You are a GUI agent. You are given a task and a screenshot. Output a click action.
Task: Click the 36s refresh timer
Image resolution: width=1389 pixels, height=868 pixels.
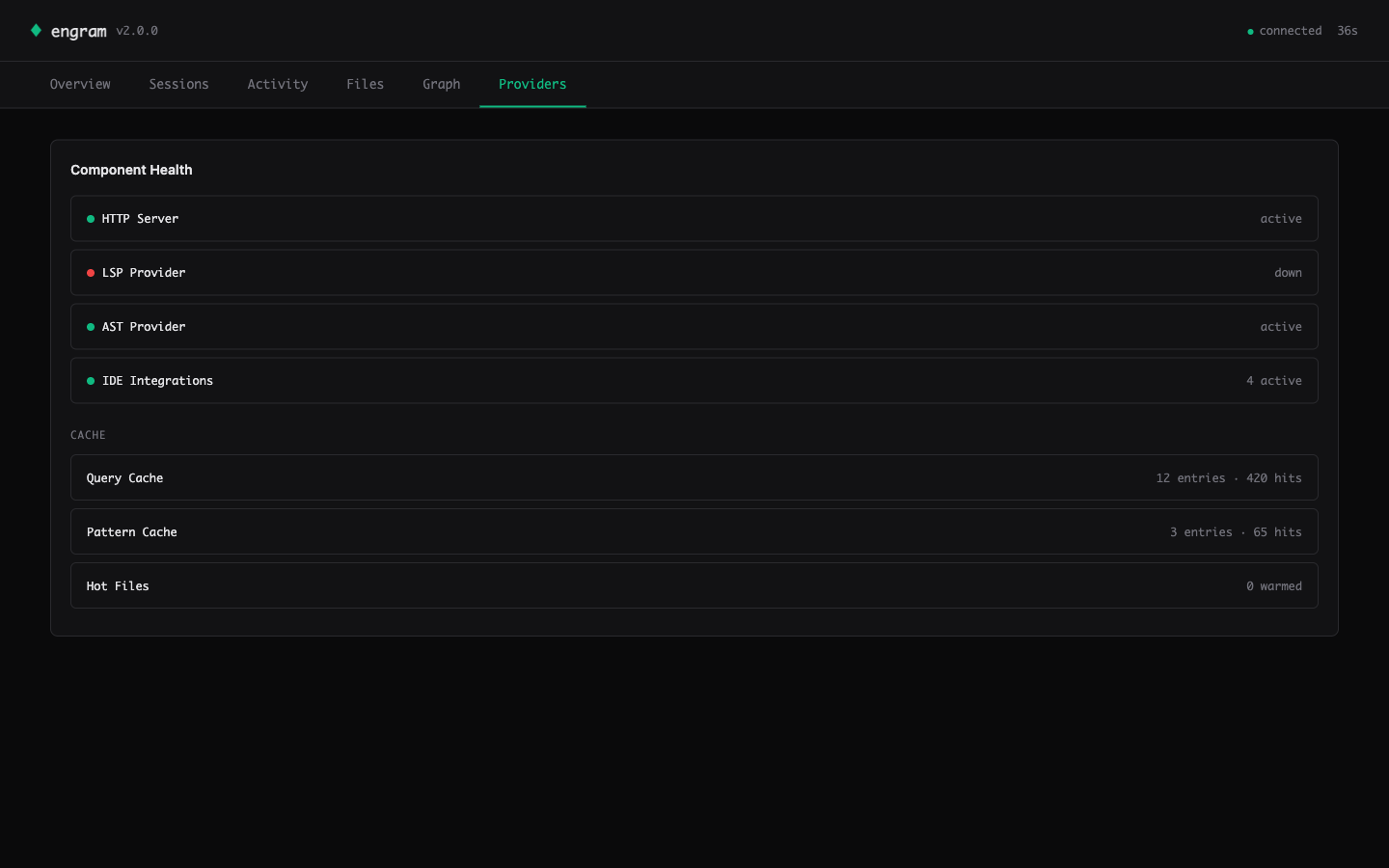click(x=1348, y=30)
